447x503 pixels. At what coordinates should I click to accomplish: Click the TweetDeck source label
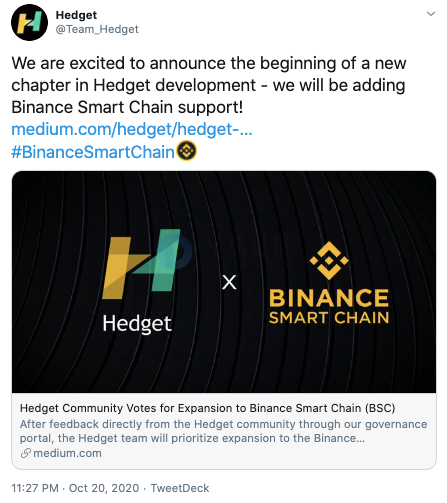180,488
